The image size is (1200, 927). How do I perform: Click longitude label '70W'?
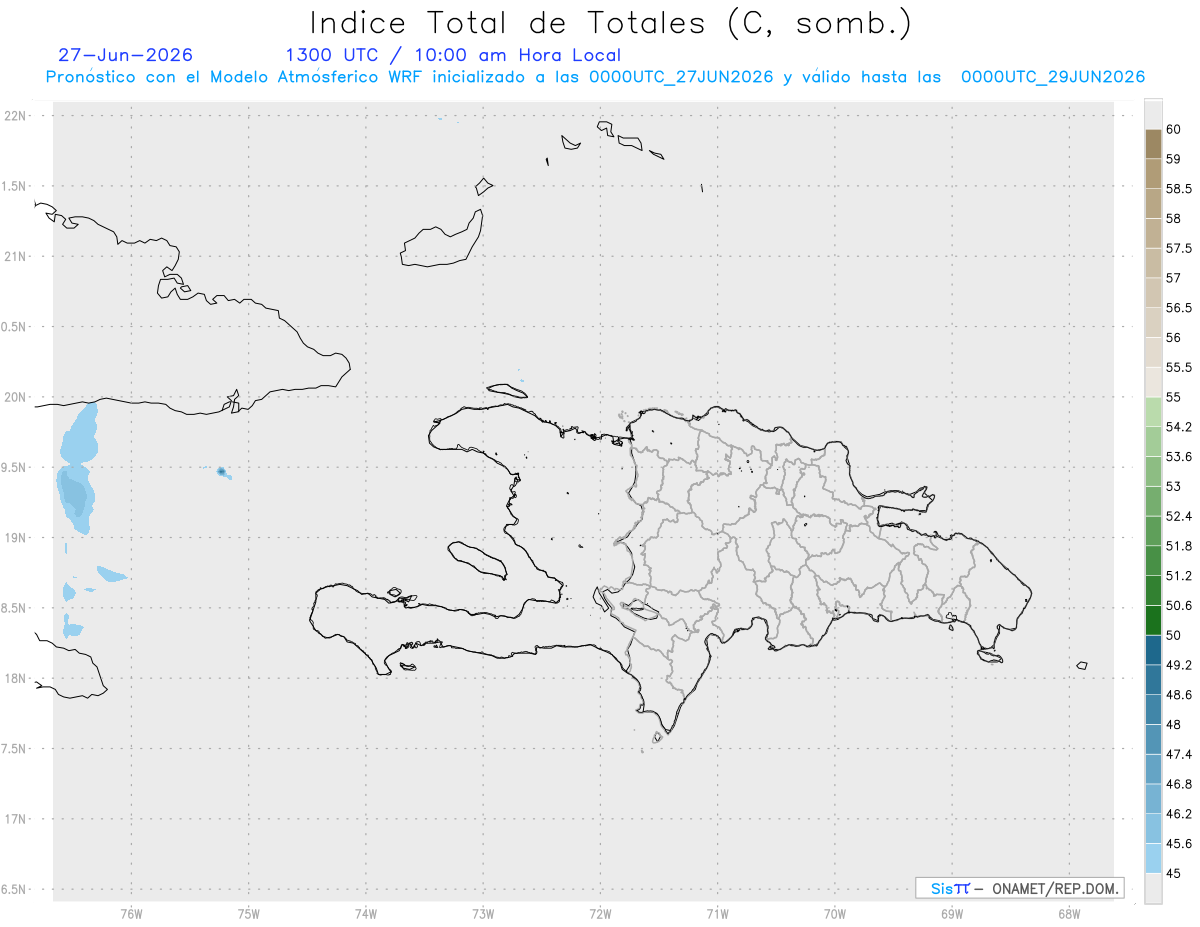835,913
